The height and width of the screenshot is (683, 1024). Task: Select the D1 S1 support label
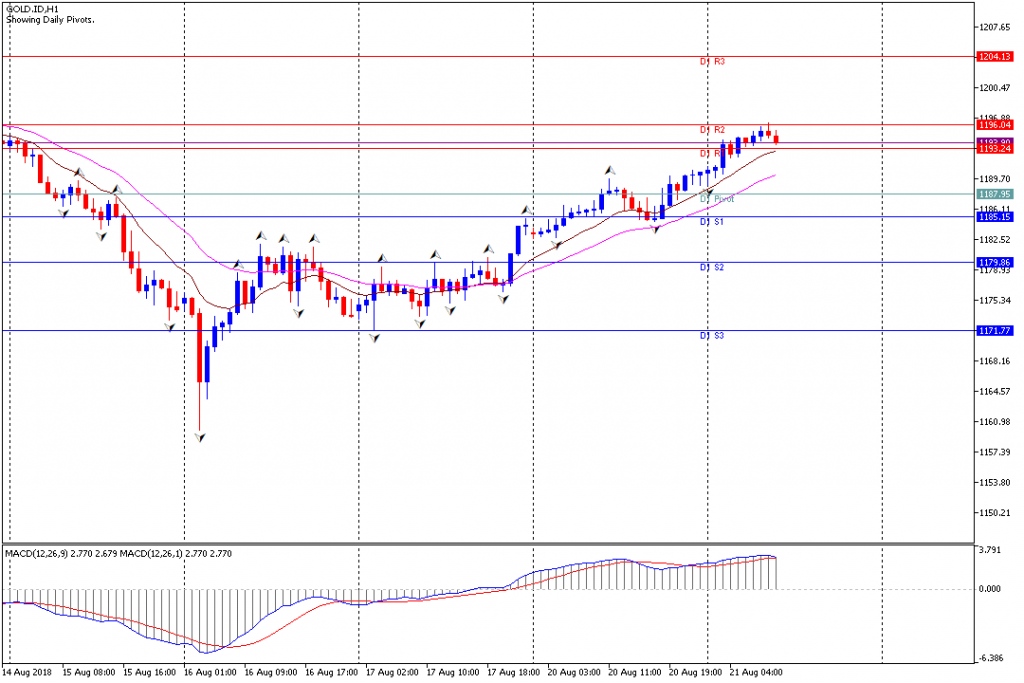tap(712, 221)
